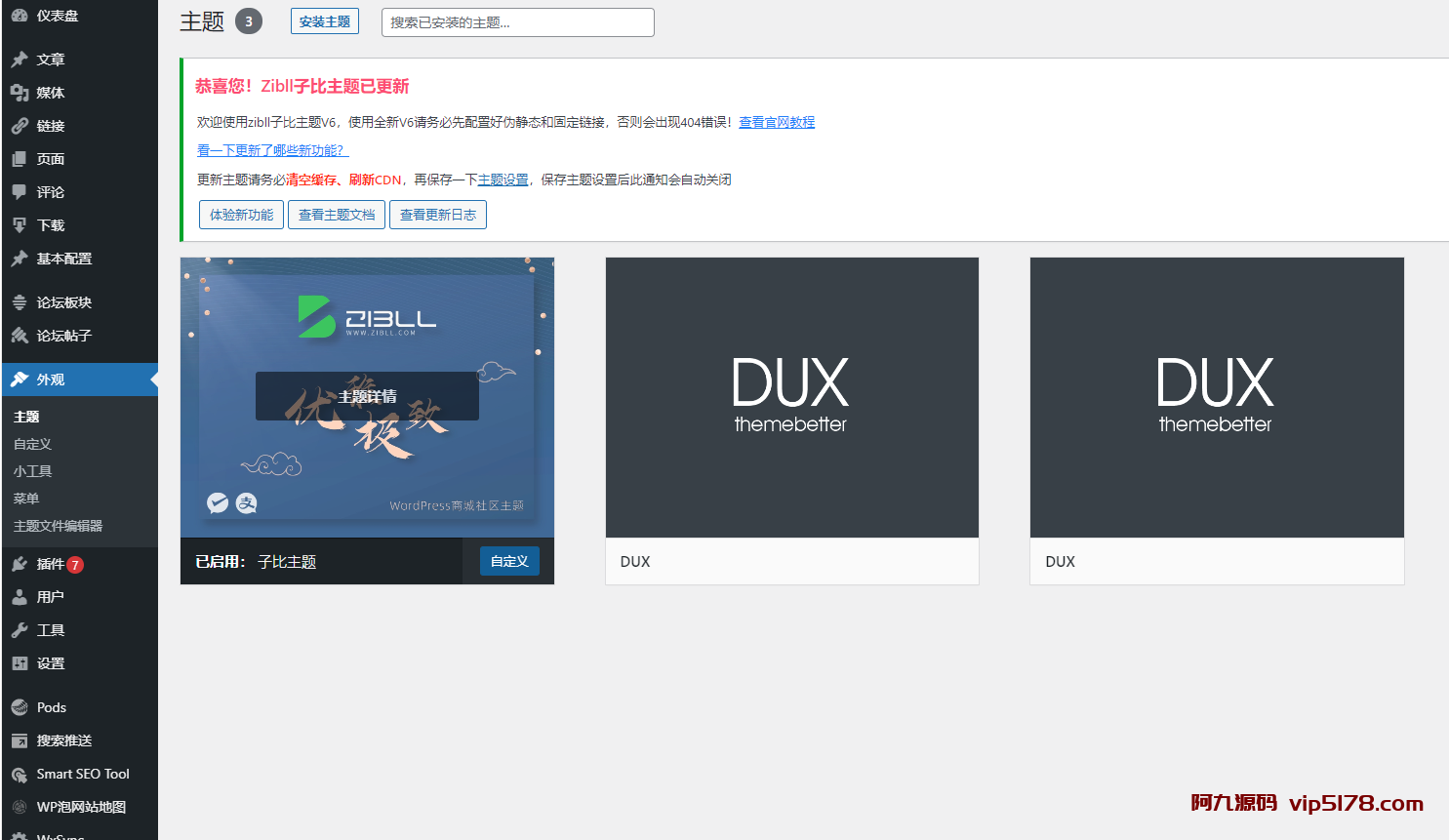The width and height of the screenshot is (1449, 840).
Task: Open 菜单 submenu item
Action: tap(26, 499)
